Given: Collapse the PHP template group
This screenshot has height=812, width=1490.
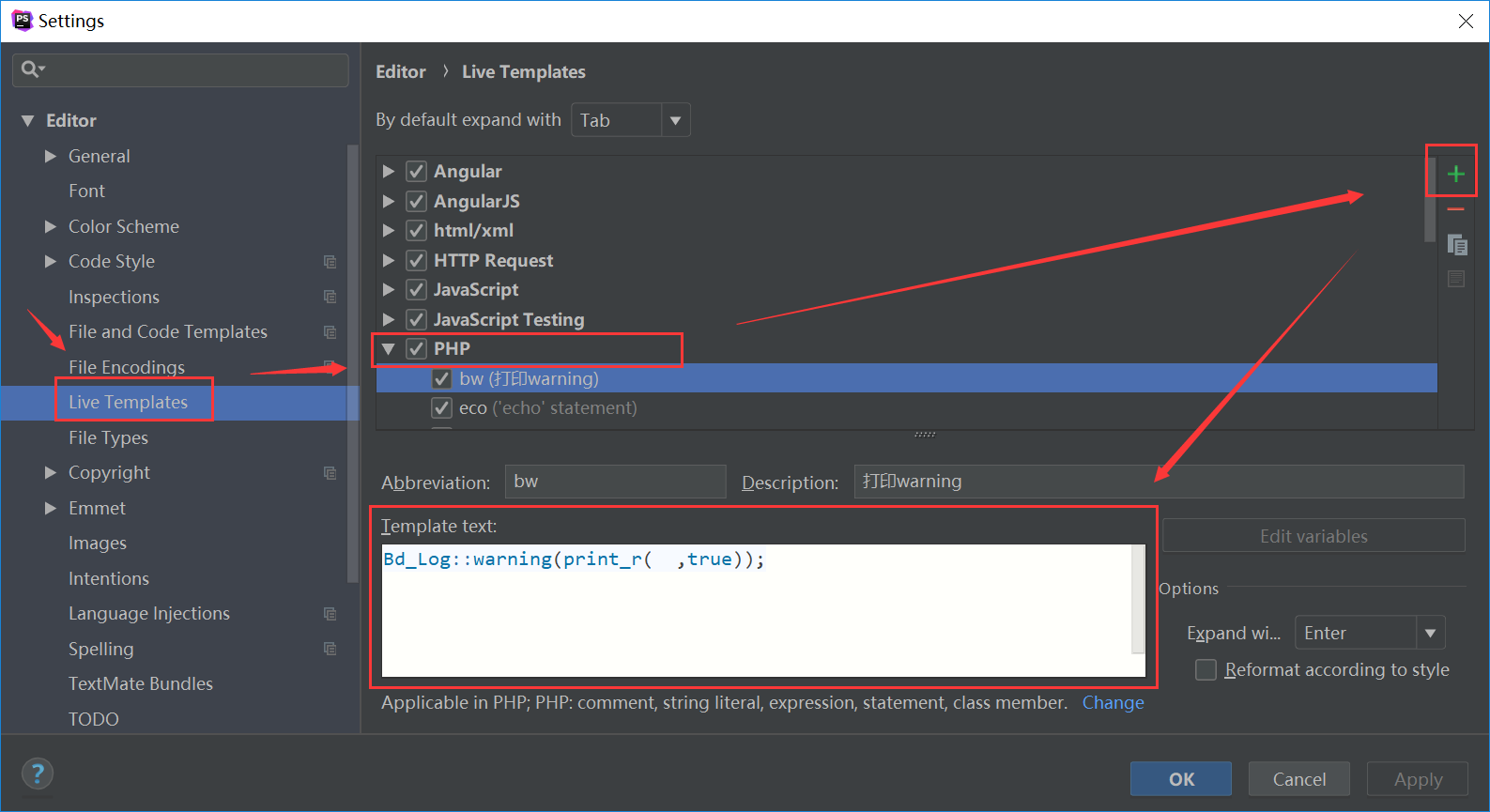Looking at the screenshot, I should [x=388, y=349].
